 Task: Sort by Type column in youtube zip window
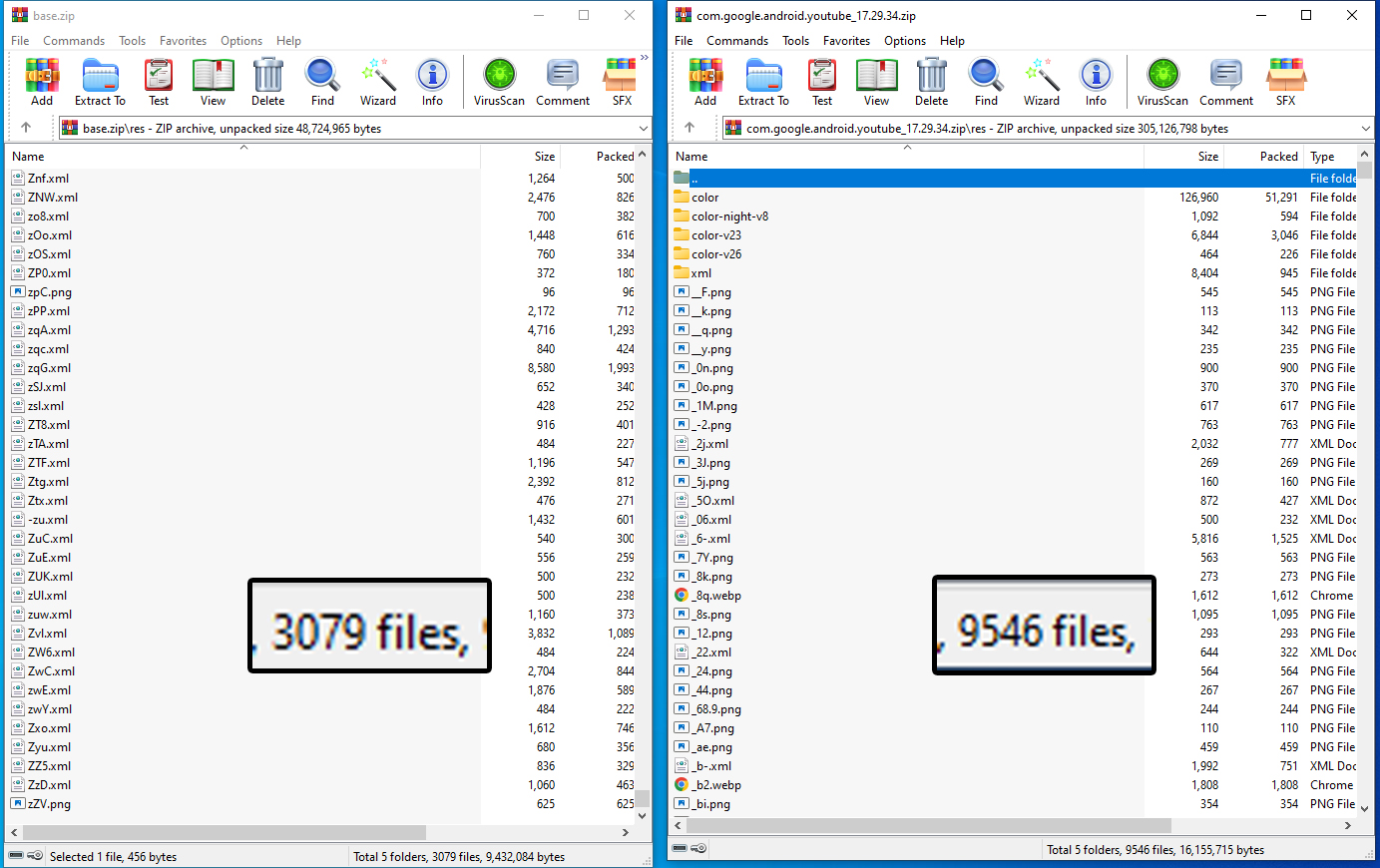tap(1330, 157)
